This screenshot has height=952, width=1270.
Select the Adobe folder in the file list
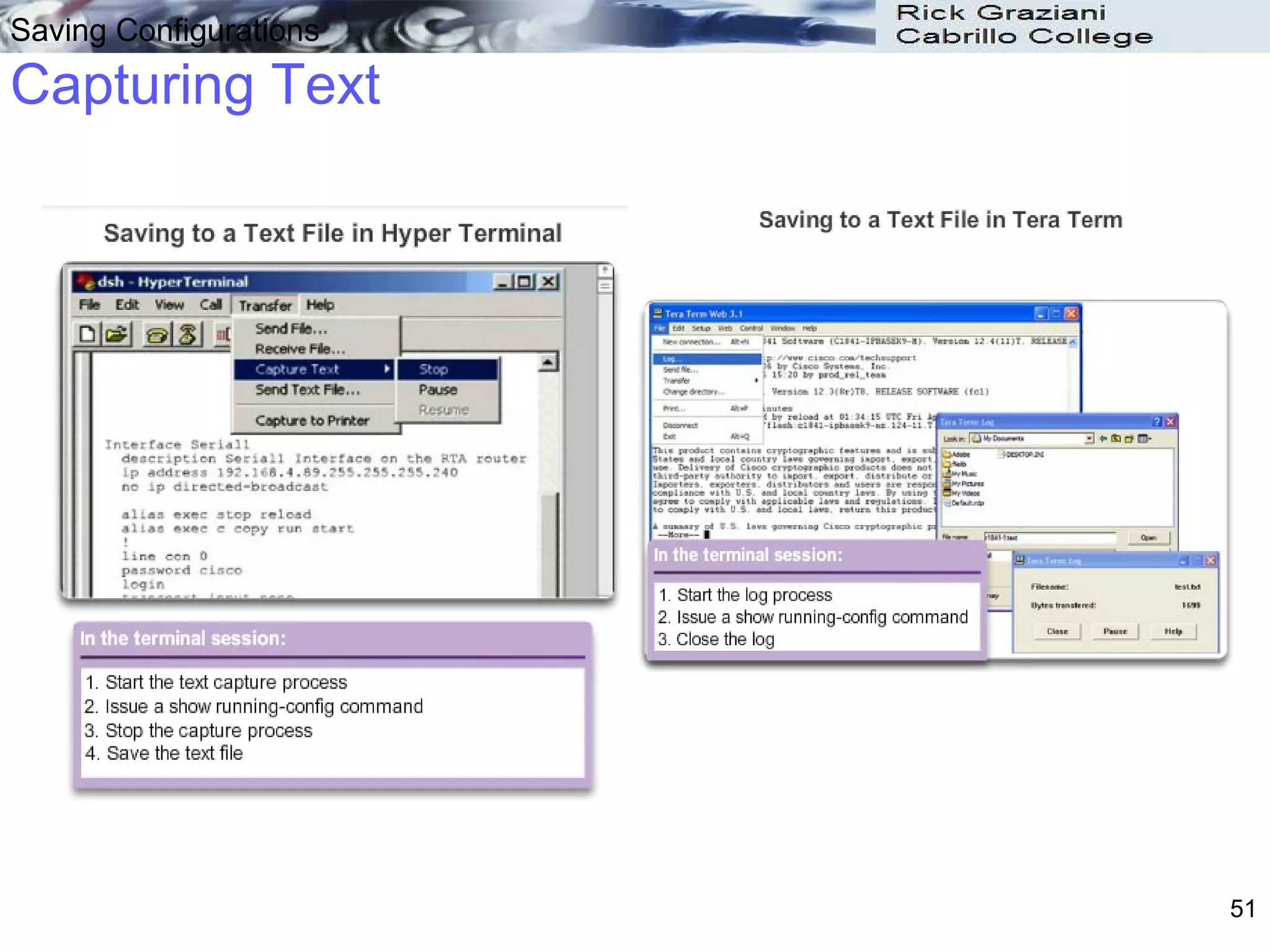tap(957, 454)
